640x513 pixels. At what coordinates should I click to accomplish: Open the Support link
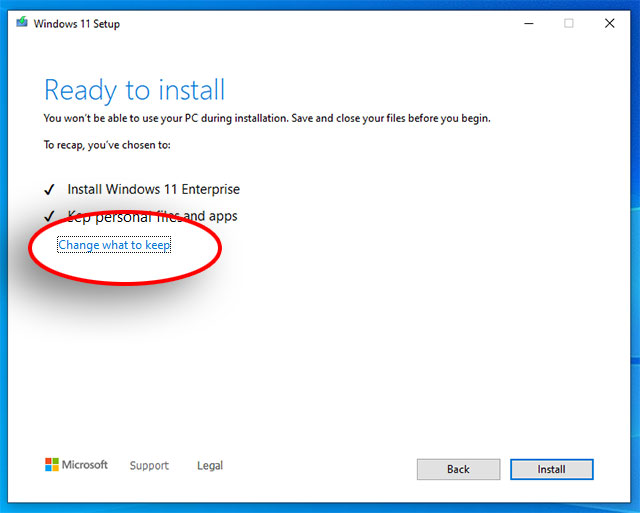(149, 465)
